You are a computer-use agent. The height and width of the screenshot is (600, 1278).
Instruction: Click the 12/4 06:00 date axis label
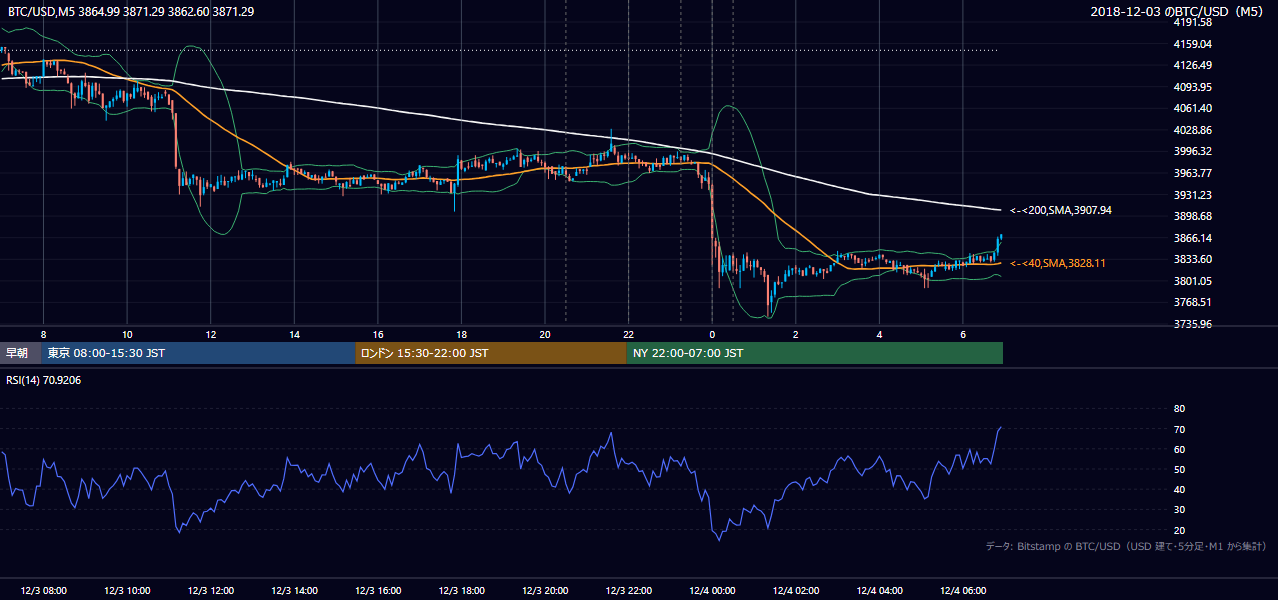coord(963,591)
